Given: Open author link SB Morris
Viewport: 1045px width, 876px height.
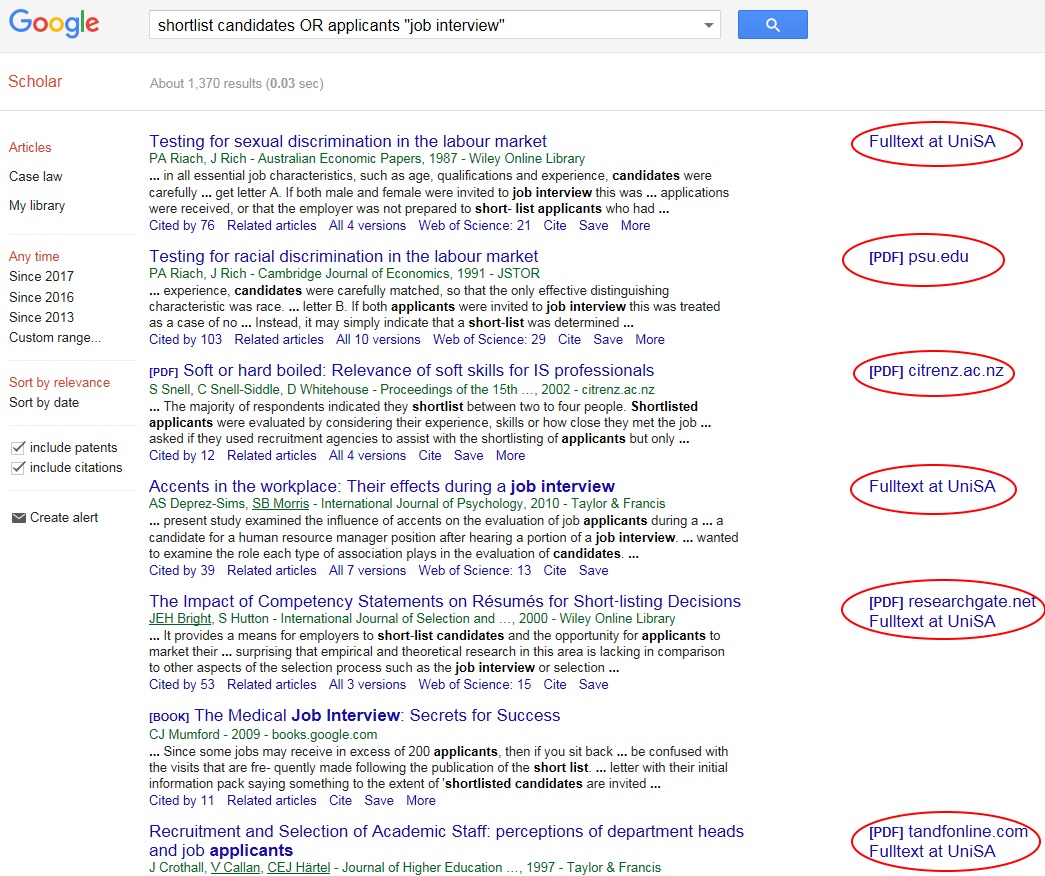Looking at the screenshot, I should [x=281, y=503].
